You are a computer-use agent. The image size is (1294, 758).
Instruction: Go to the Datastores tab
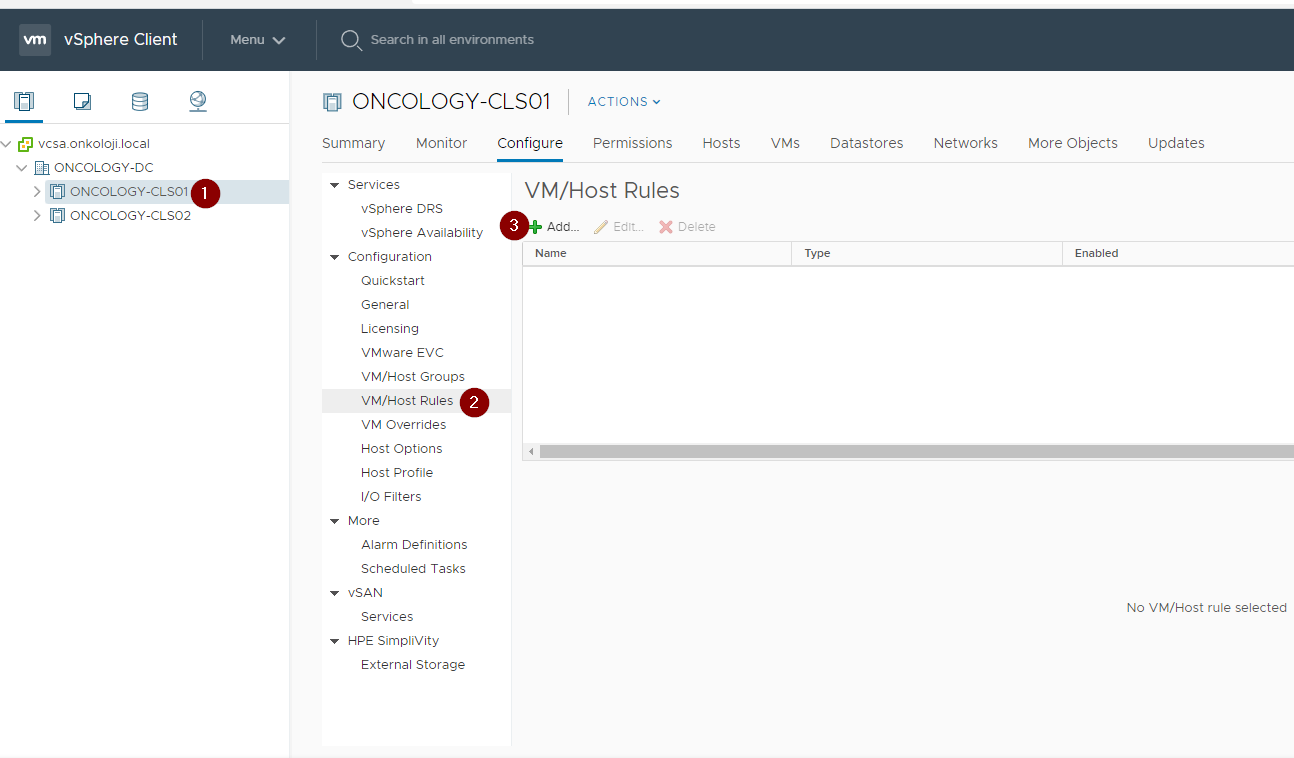866,143
